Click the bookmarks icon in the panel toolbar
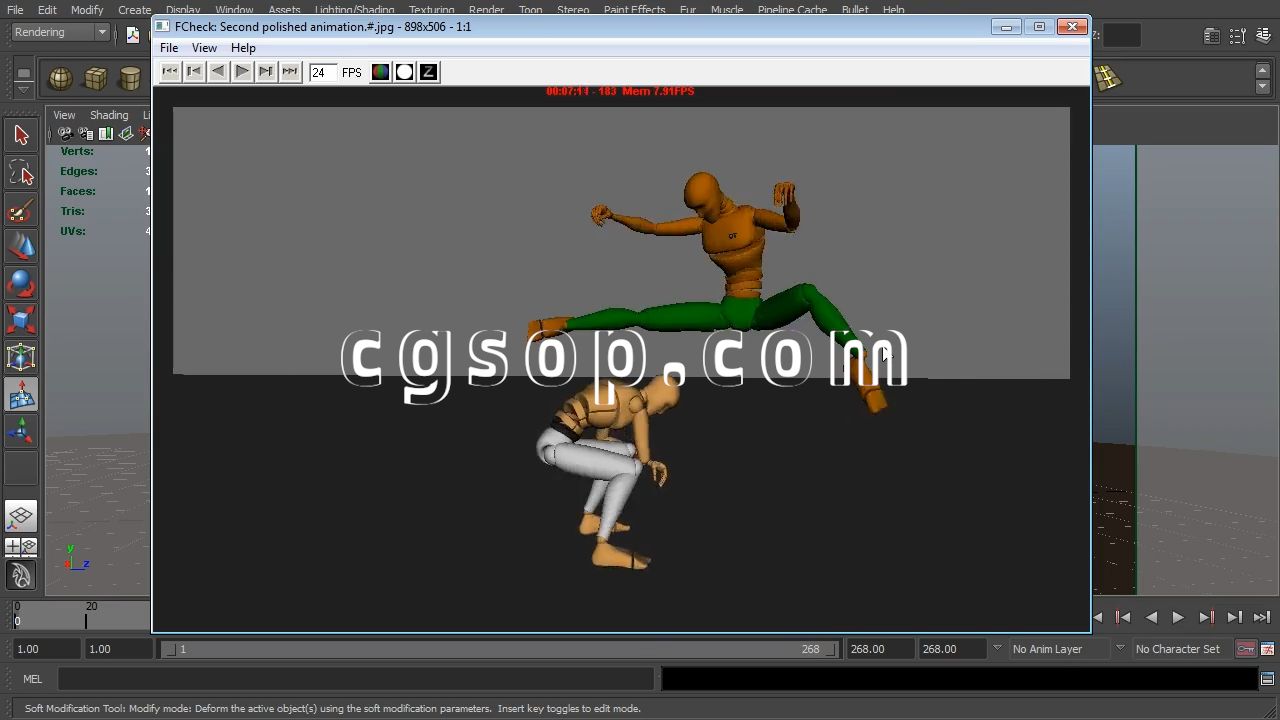This screenshot has height=720, width=1280. pyautogui.click(x=106, y=134)
